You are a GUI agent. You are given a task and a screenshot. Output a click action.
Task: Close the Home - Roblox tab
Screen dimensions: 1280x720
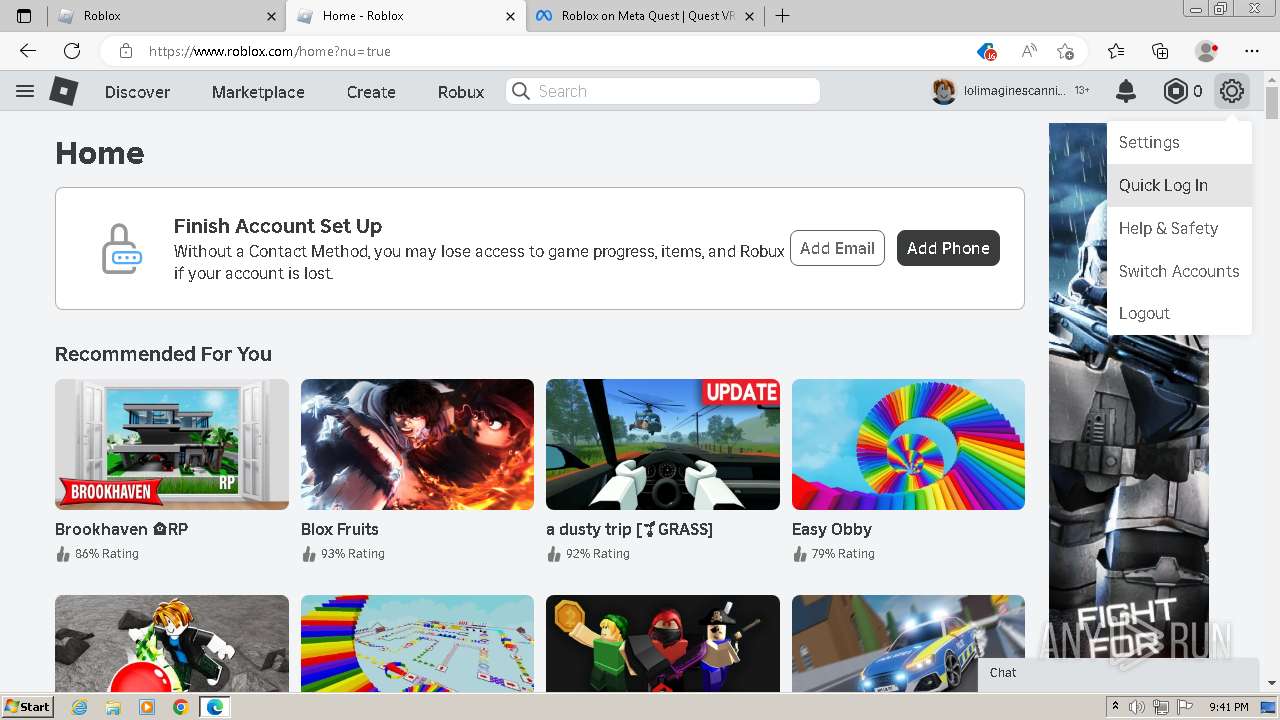(510, 16)
